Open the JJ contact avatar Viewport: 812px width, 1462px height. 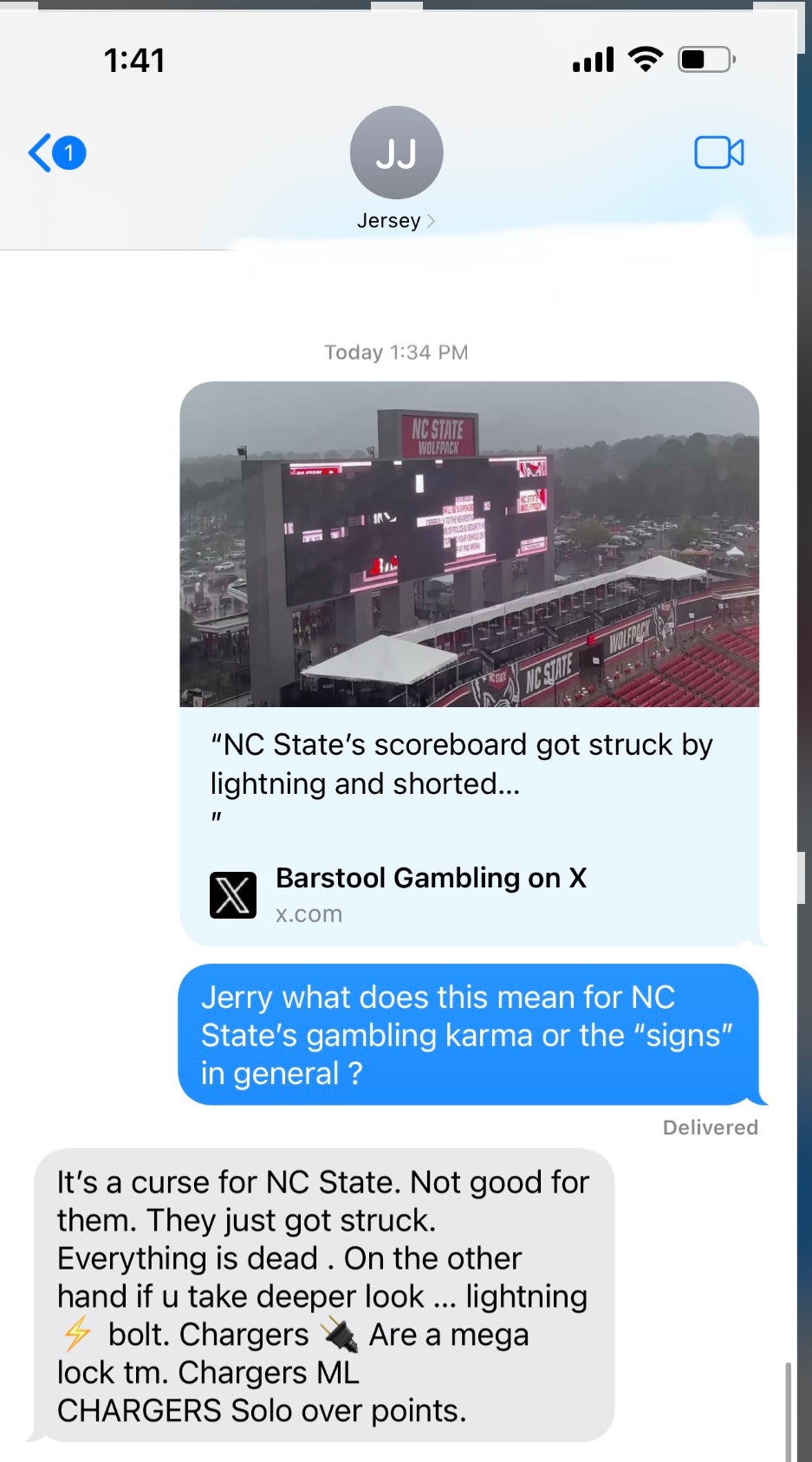click(x=396, y=153)
